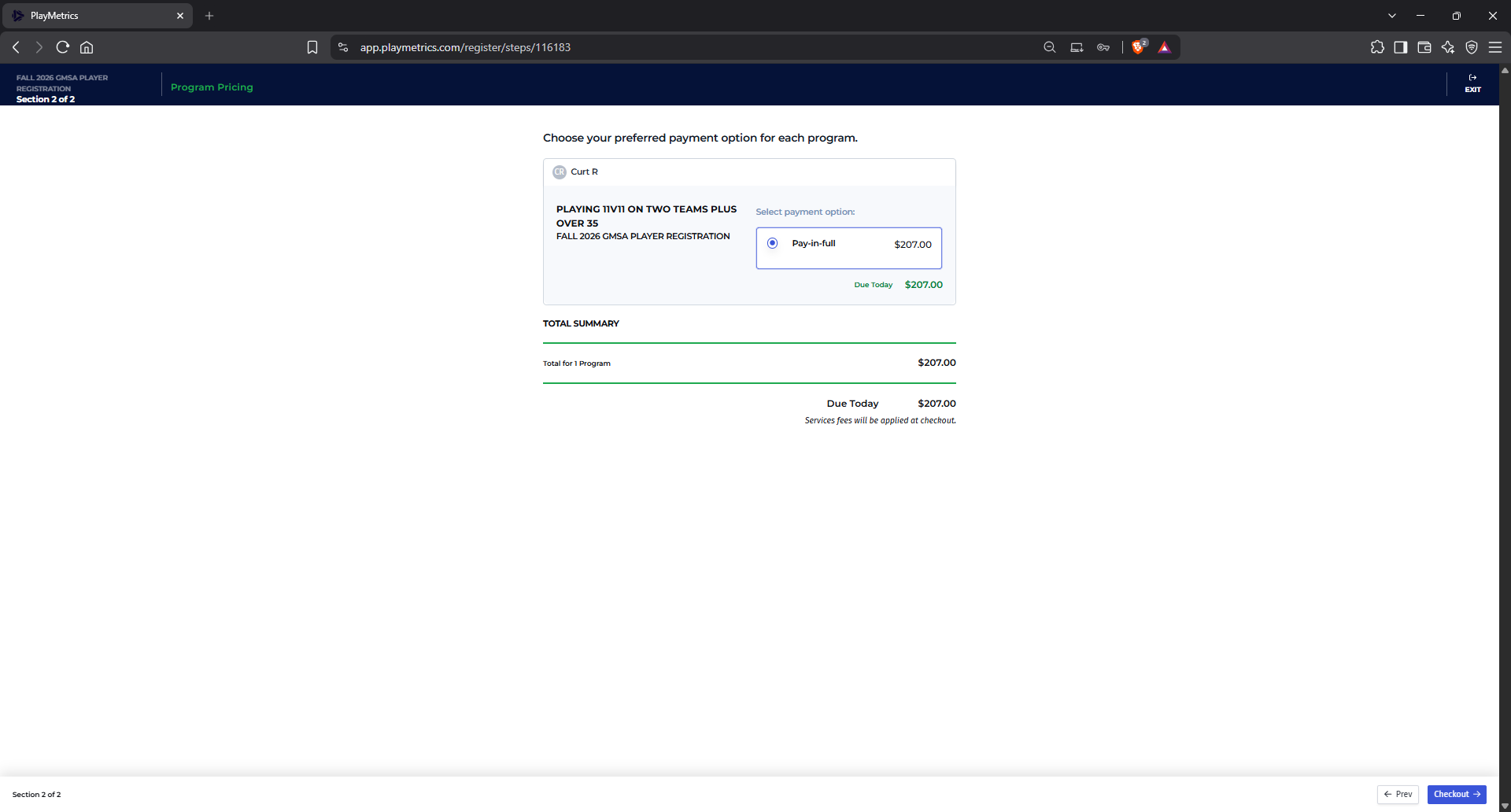Click the cast/install screen icon in address bar
Screen dimensions: 1511x812
coord(1077,47)
